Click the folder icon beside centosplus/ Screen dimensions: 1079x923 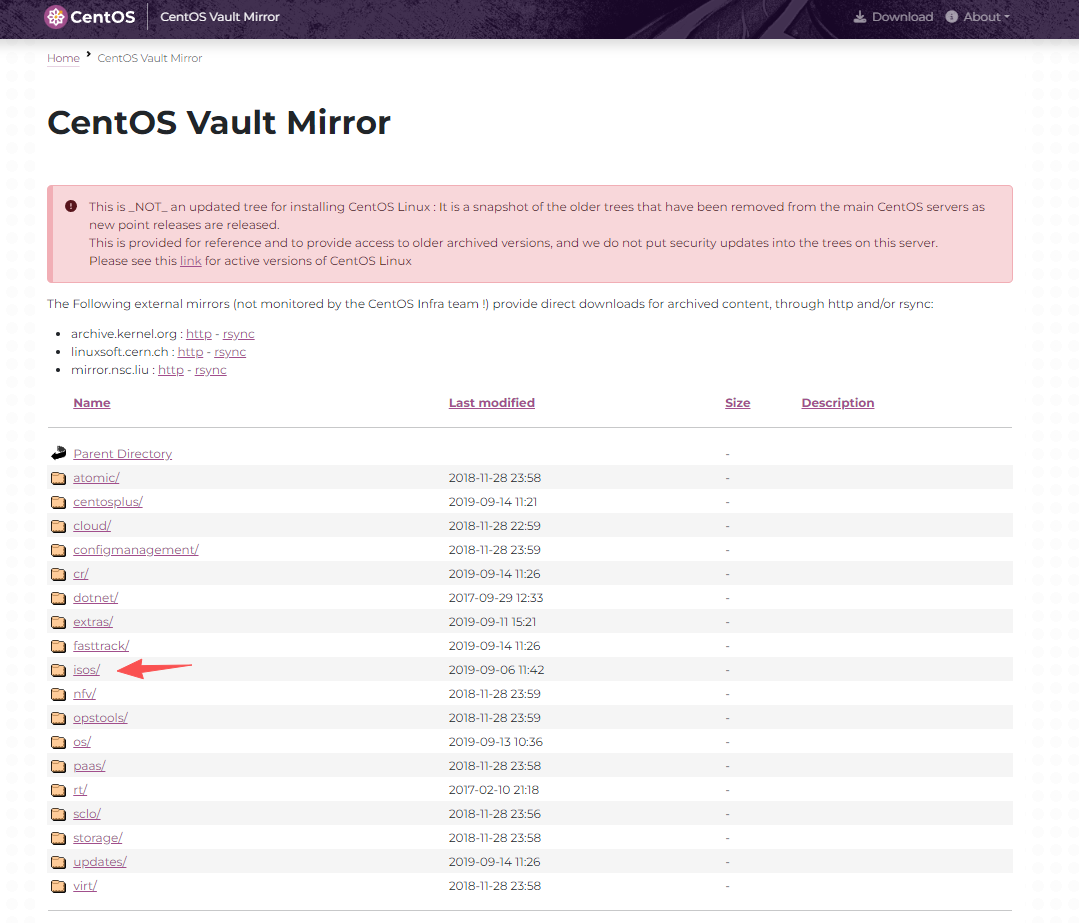click(58, 502)
